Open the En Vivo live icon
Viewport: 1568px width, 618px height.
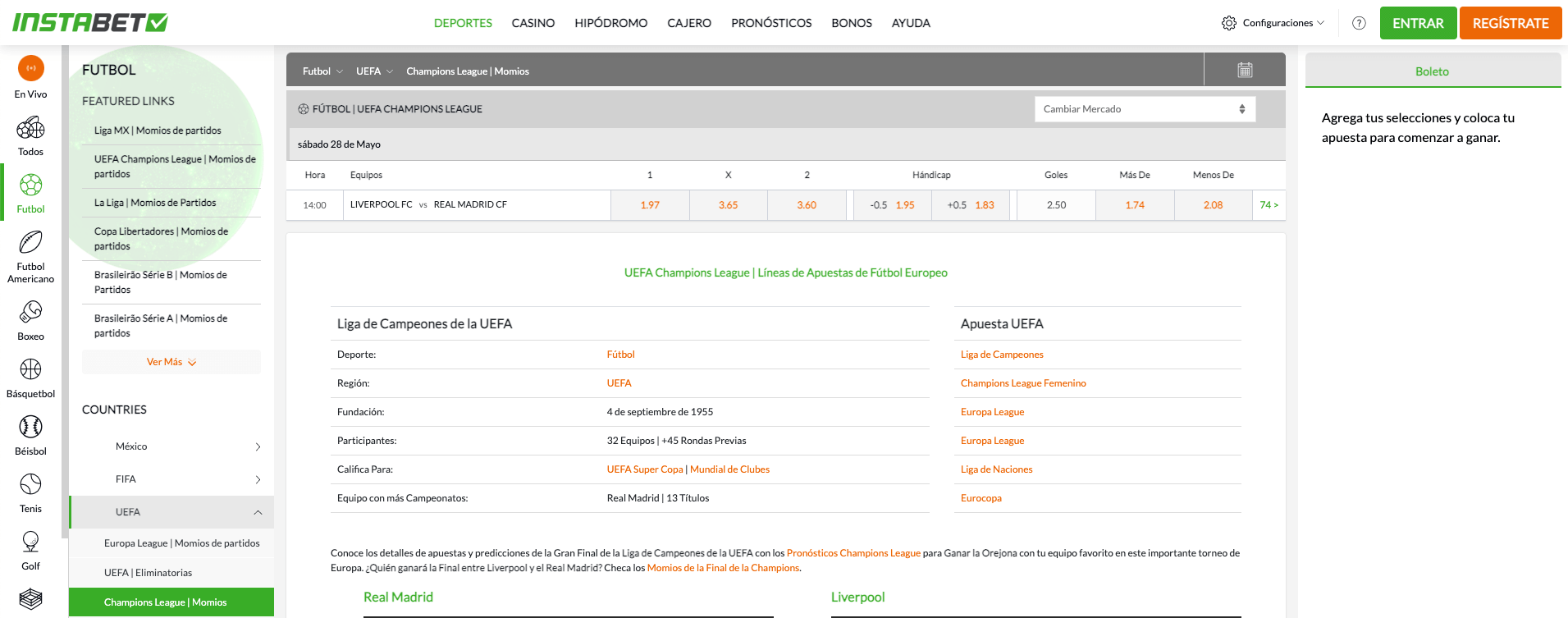31,68
